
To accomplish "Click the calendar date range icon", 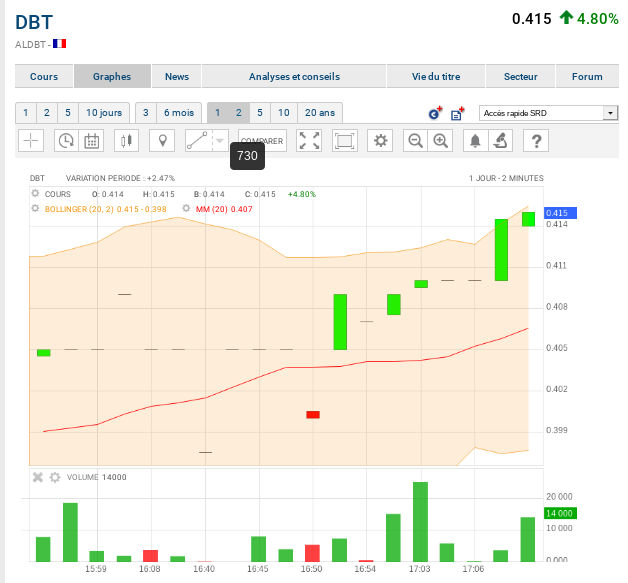I will pos(91,141).
